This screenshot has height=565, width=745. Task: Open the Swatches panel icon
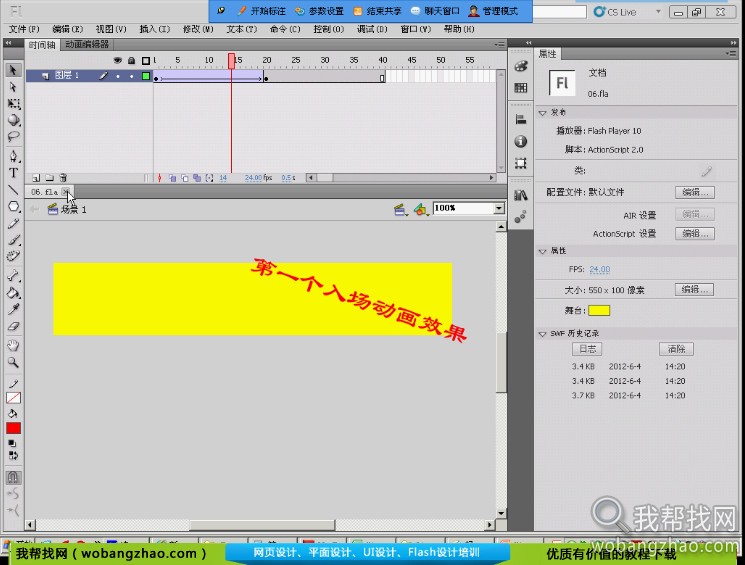tap(521, 87)
